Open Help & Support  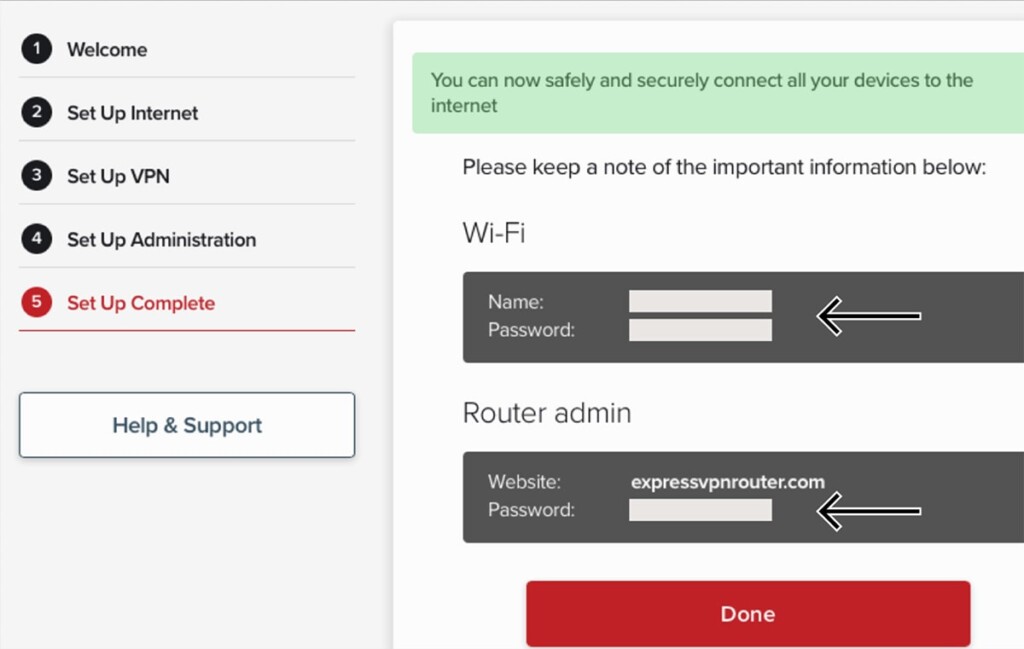(187, 424)
